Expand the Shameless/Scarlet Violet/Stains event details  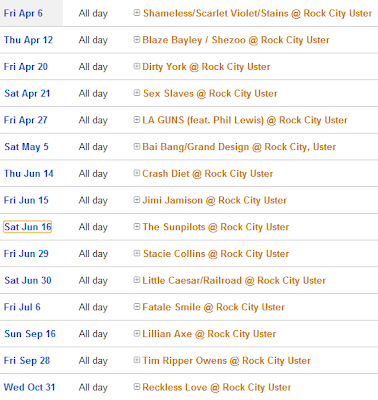[137, 13]
